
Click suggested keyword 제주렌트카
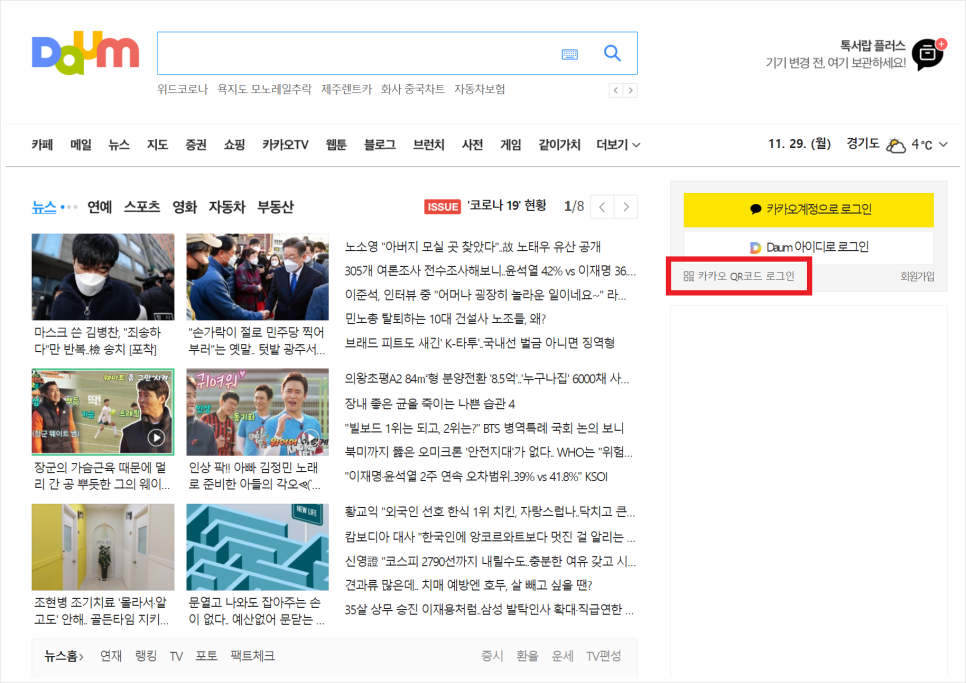[x=346, y=89]
